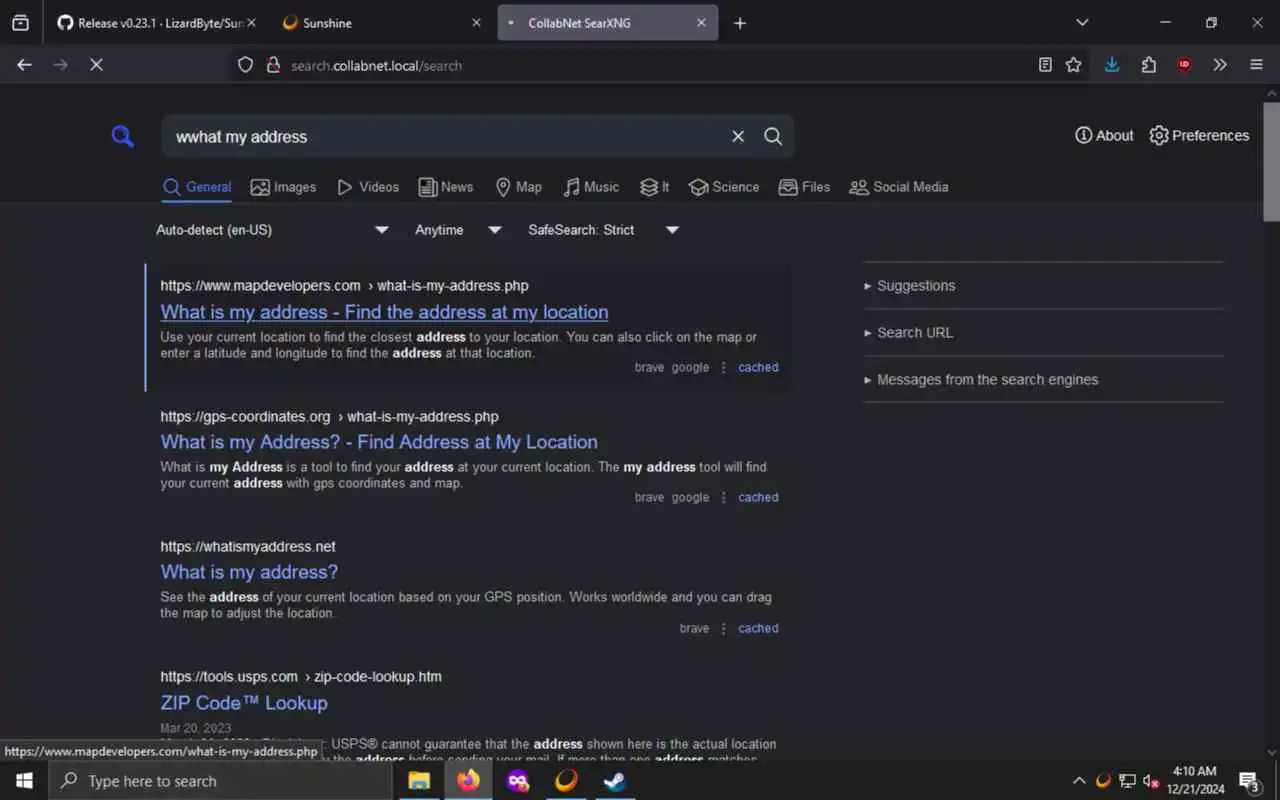
Task: Switch to the Videos category
Action: 367,187
